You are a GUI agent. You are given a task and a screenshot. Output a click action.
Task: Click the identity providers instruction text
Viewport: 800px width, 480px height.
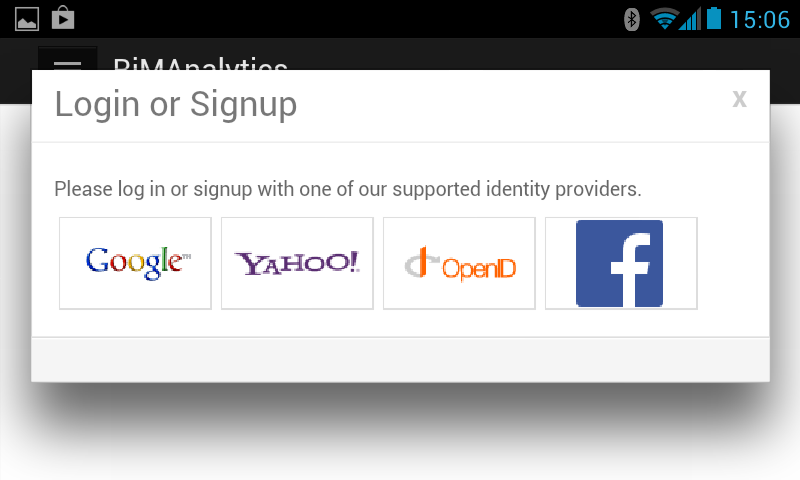(348, 189)
